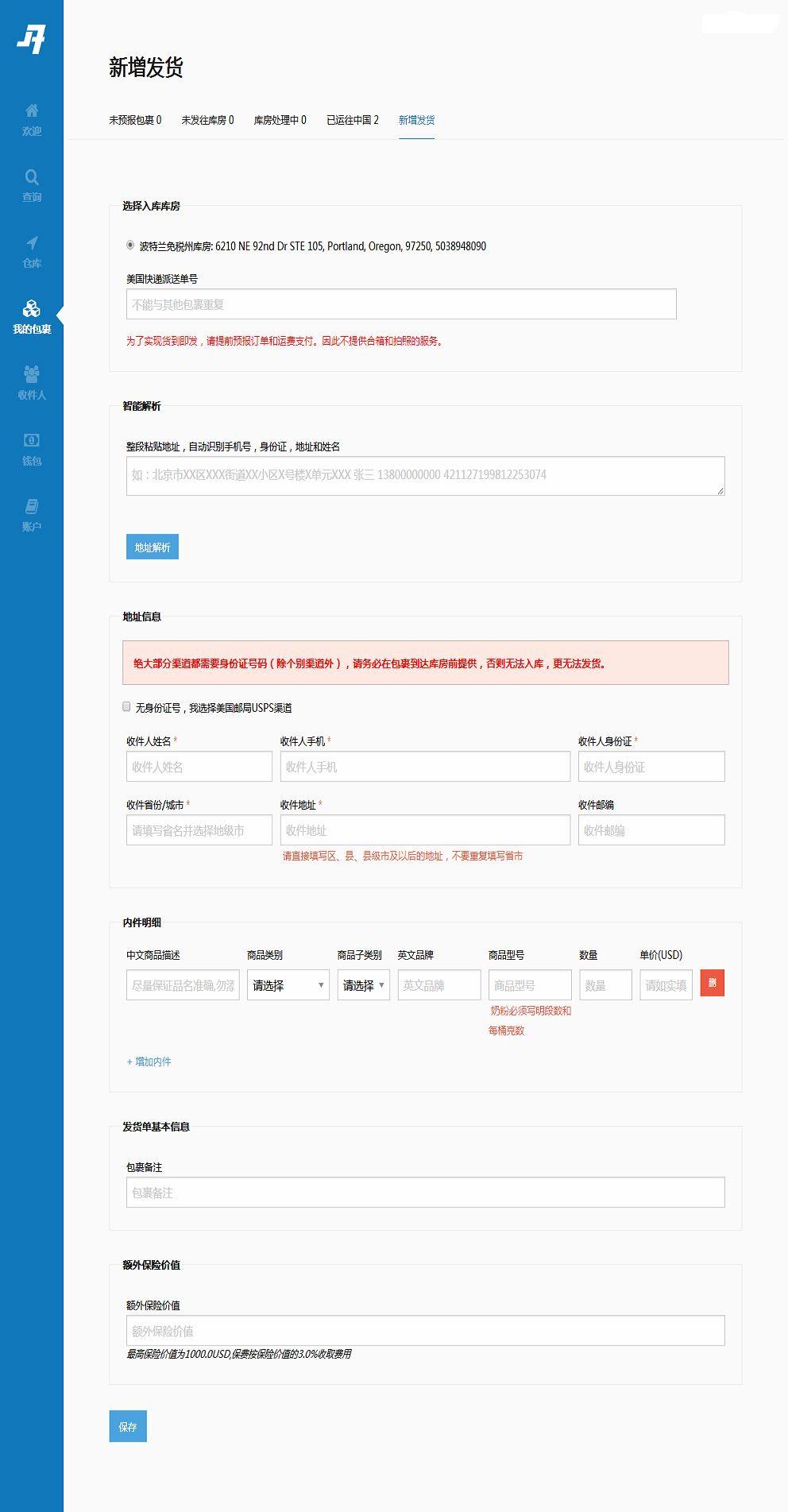Click the 地址解析 button
Image resolution: width=788 pixels, height=1512 pixels.
pyautogui.click(x=153, y=547)
